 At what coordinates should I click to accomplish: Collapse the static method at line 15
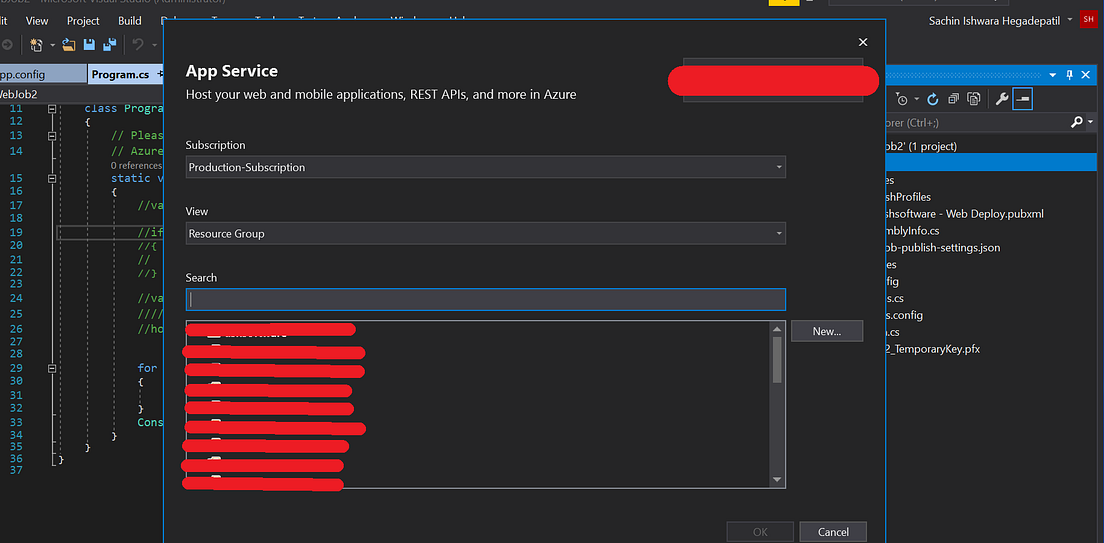51,179
